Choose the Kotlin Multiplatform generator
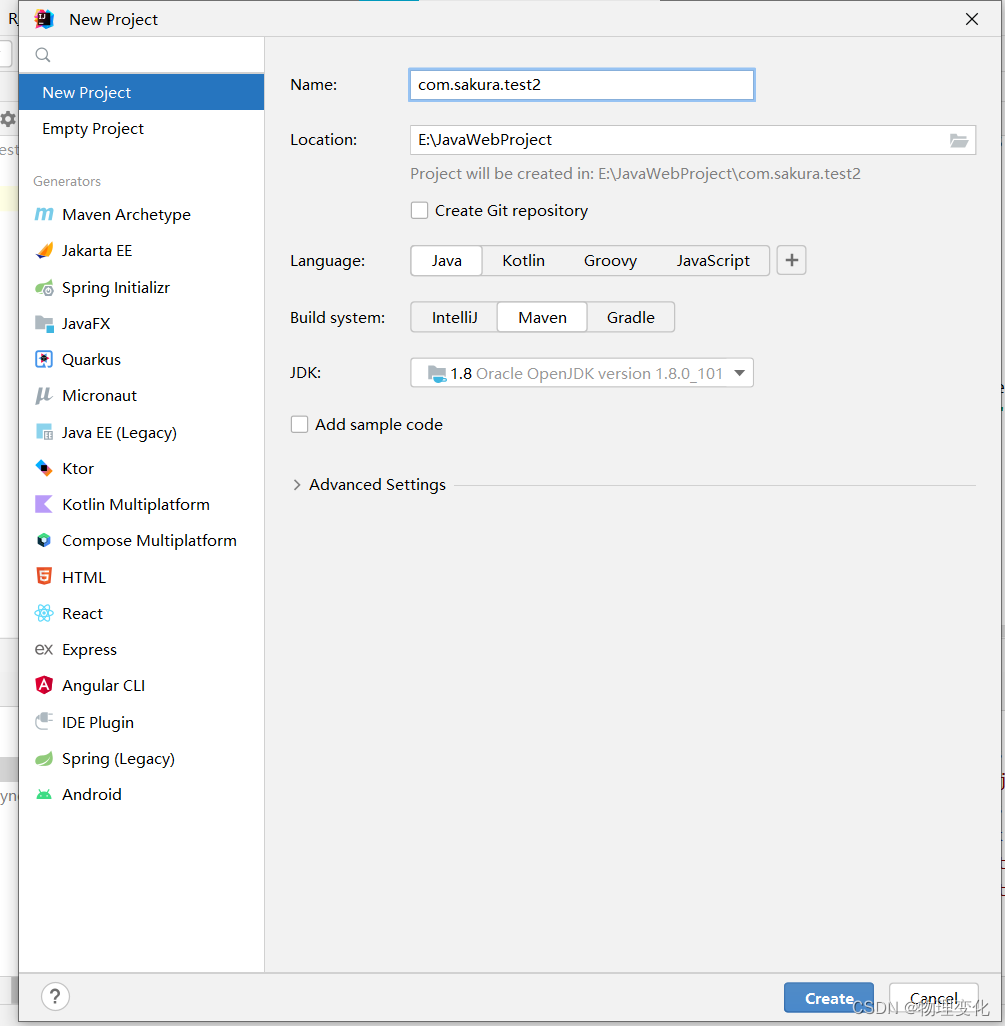 click(x=141, y=504)
